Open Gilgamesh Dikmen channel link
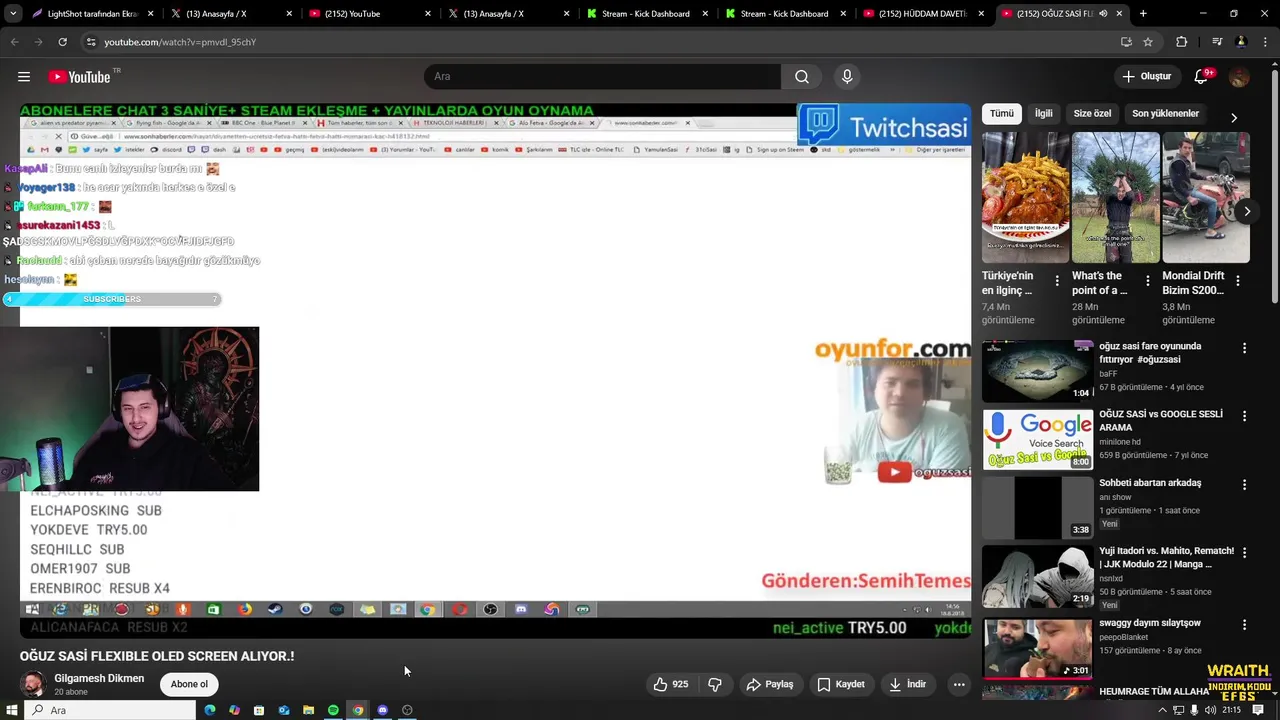This screenshot has width=1280, height=720. click(x=99, y=678)
